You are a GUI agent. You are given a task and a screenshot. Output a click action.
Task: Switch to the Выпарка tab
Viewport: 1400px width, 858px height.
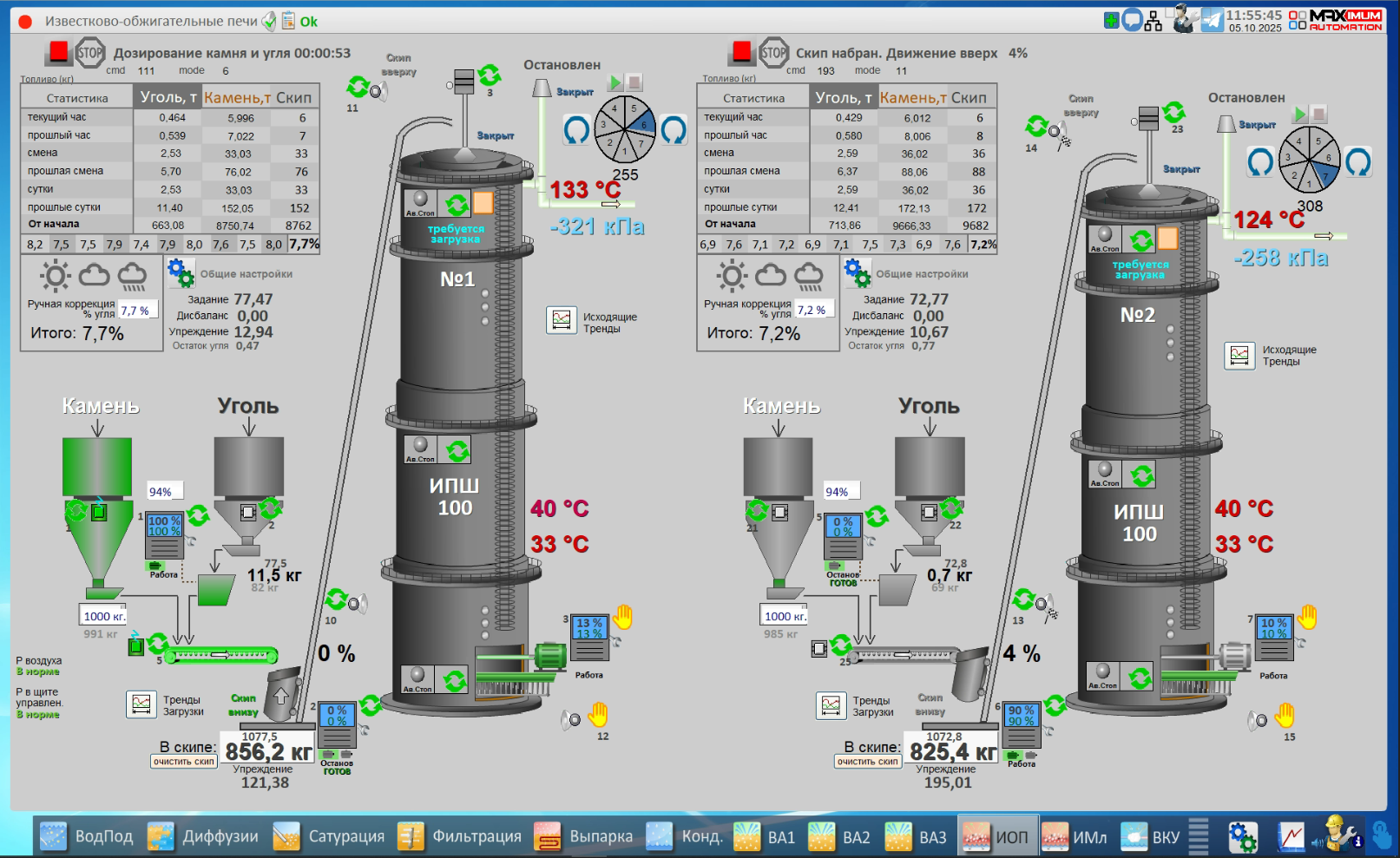(x=584, y=836)
